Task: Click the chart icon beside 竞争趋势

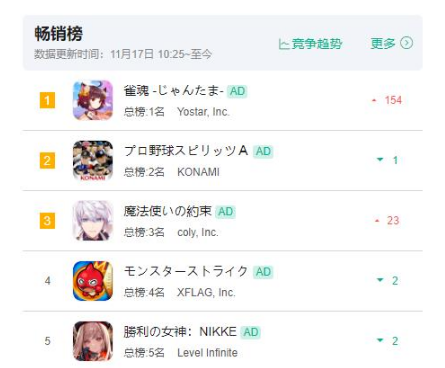Action: tap(284, 44)
